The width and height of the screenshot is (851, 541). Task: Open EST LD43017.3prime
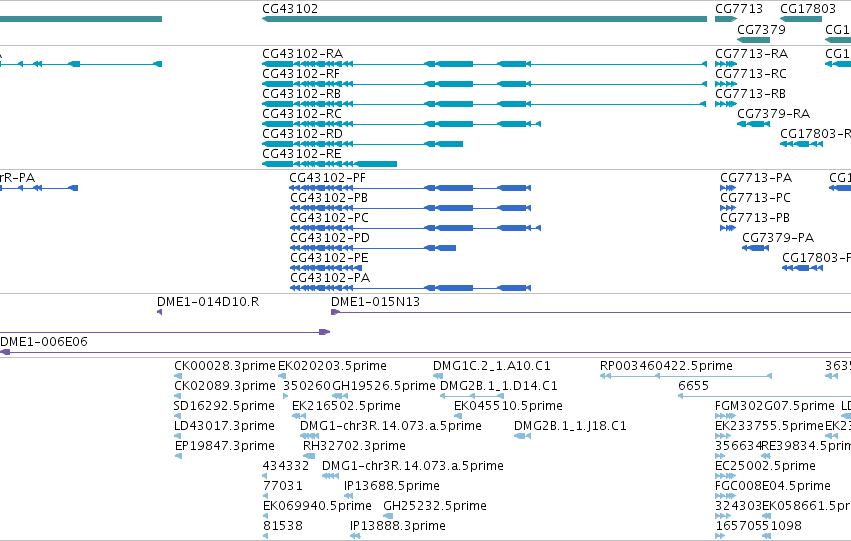point(224,427)
